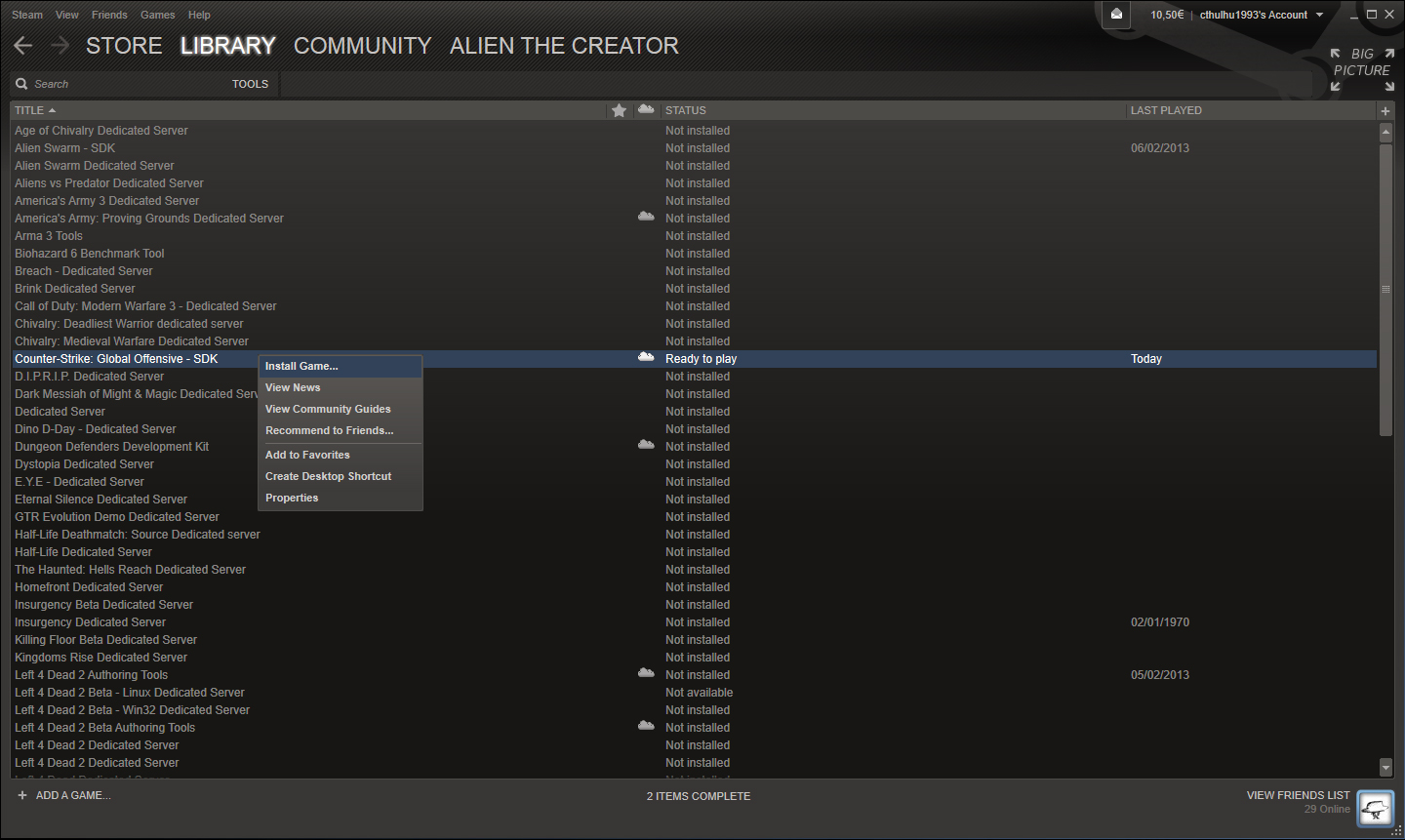
Task: Open the Tools library filter dropdown
Action: [250, 84]
